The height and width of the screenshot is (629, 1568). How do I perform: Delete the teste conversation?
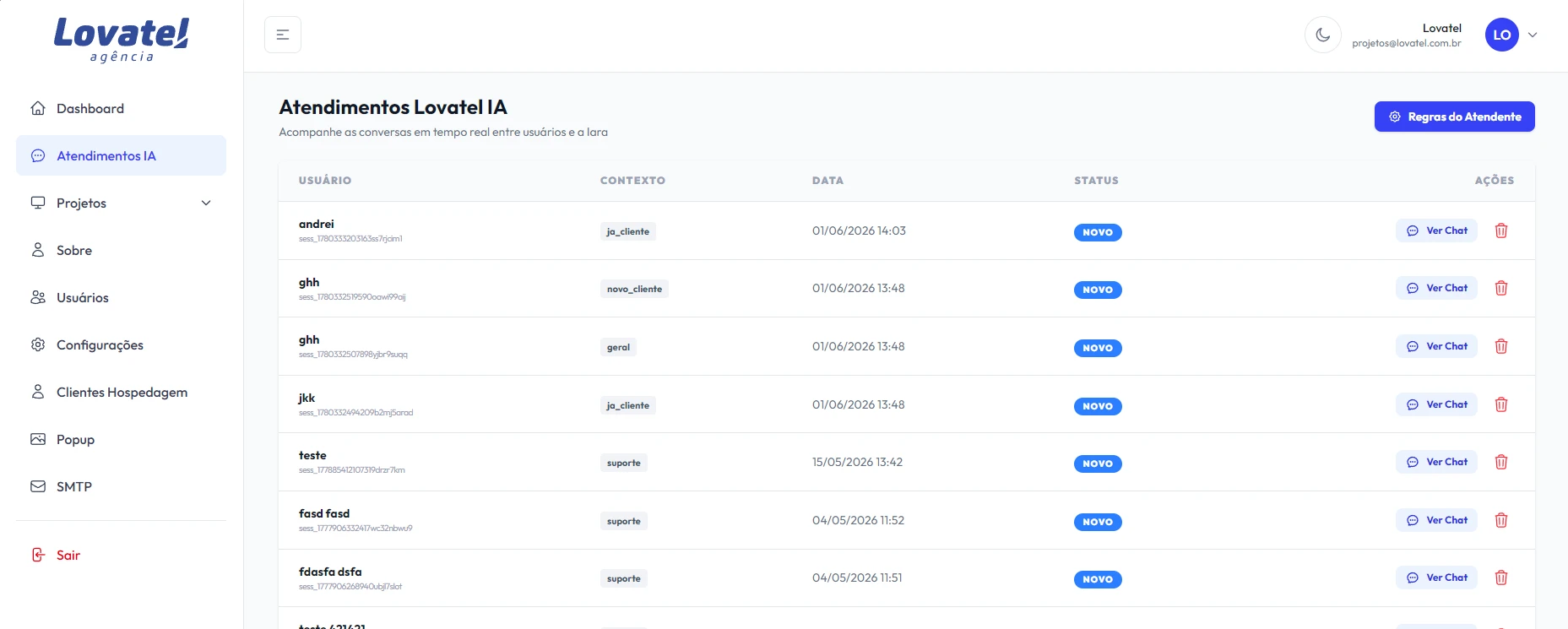coord(1501,462)
